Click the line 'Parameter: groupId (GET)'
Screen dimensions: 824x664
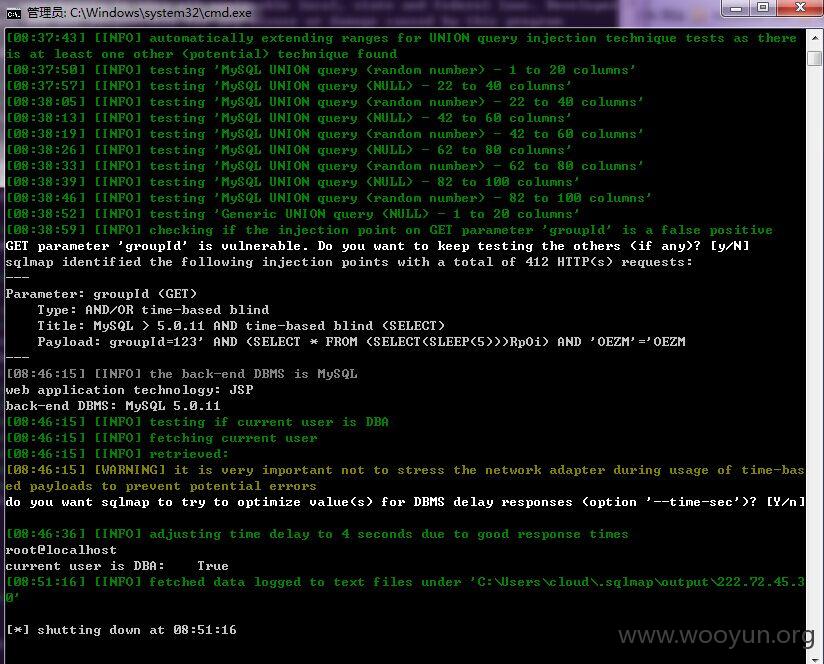point(101,294)
